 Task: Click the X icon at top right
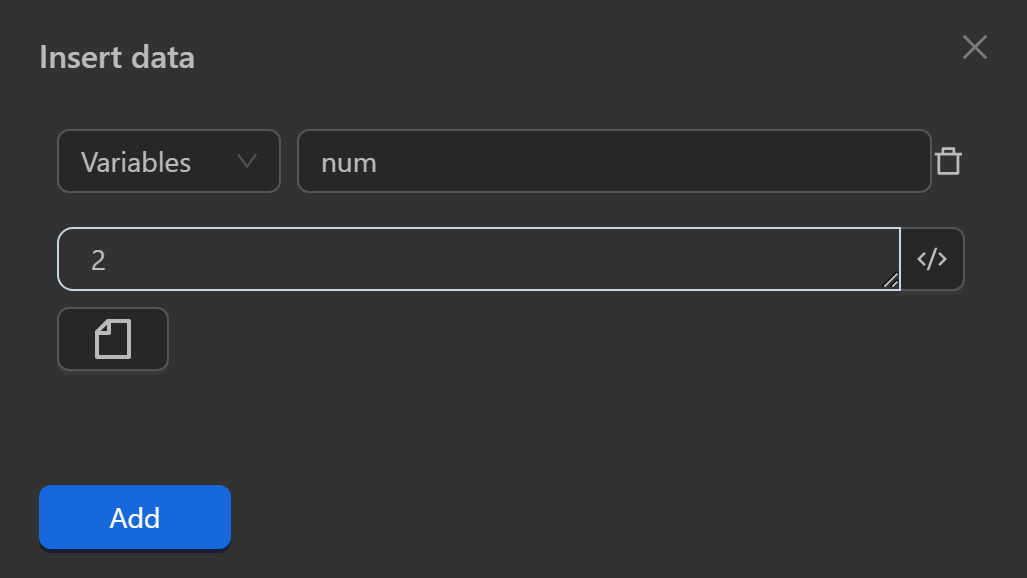[x=974, y=47]
